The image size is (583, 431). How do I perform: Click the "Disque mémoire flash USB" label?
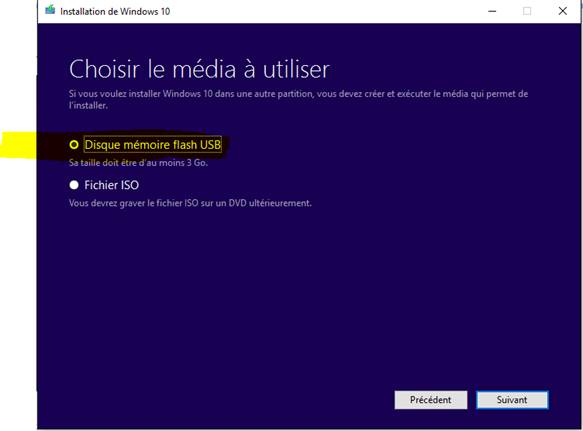click(153, 145)
